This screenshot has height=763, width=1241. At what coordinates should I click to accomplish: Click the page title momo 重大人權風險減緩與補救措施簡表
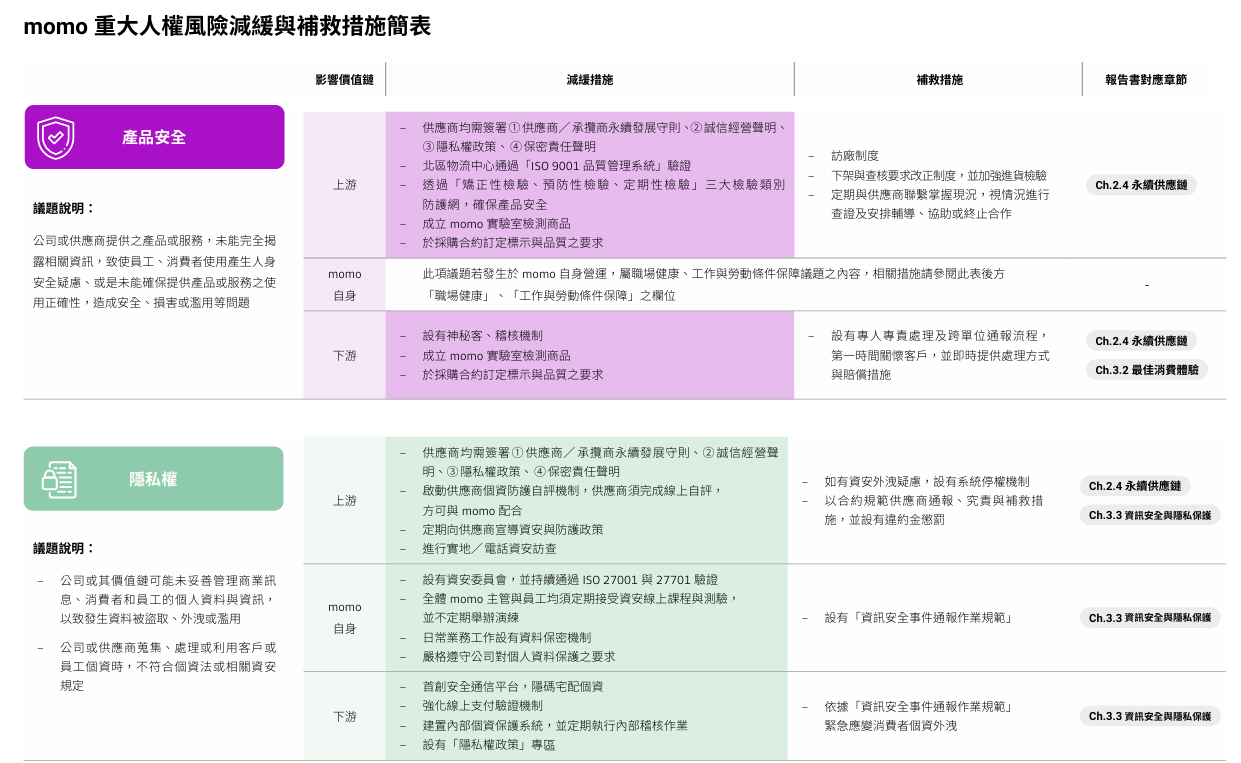pos(227,27)
